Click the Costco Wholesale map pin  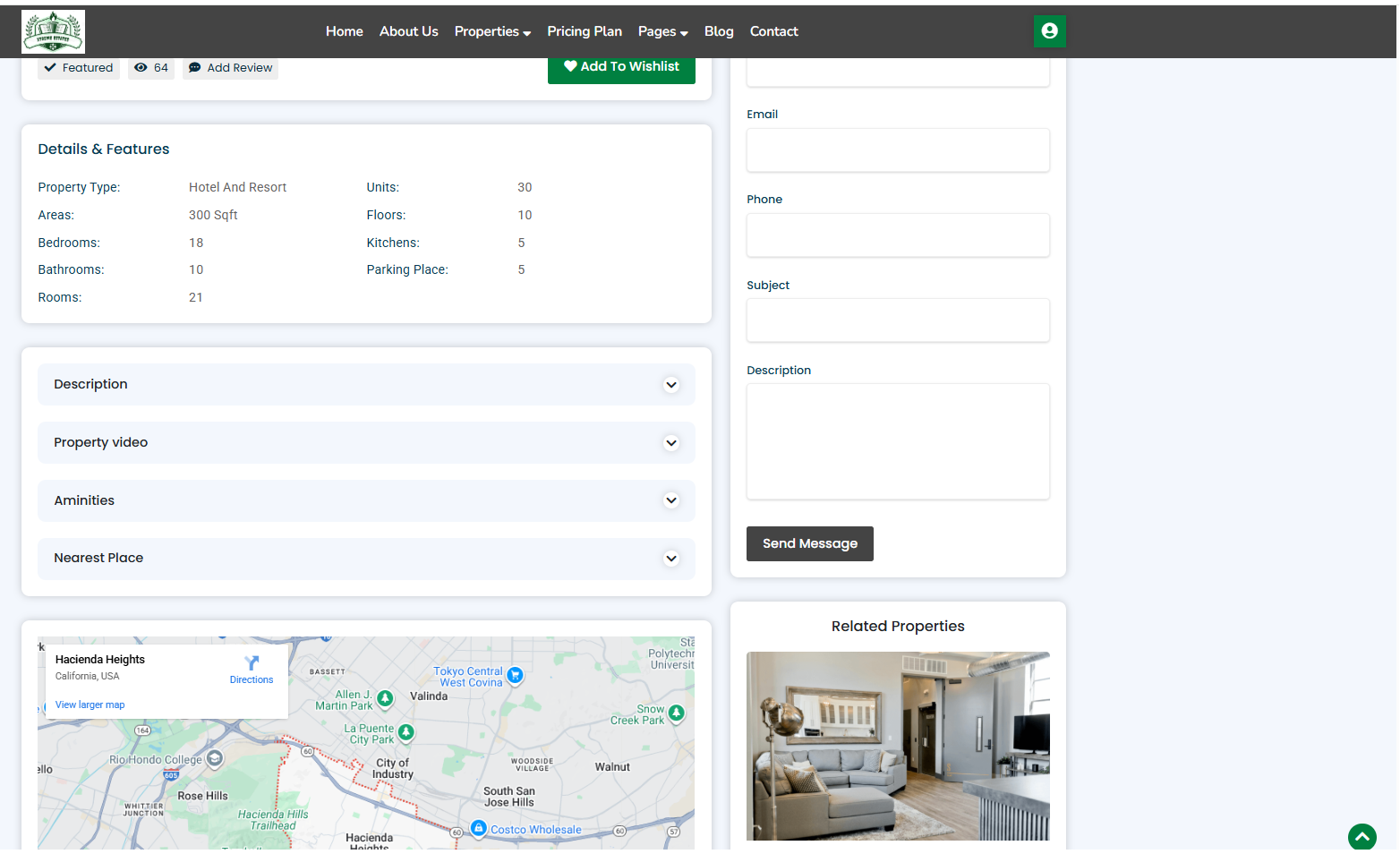tap(479, 829)
